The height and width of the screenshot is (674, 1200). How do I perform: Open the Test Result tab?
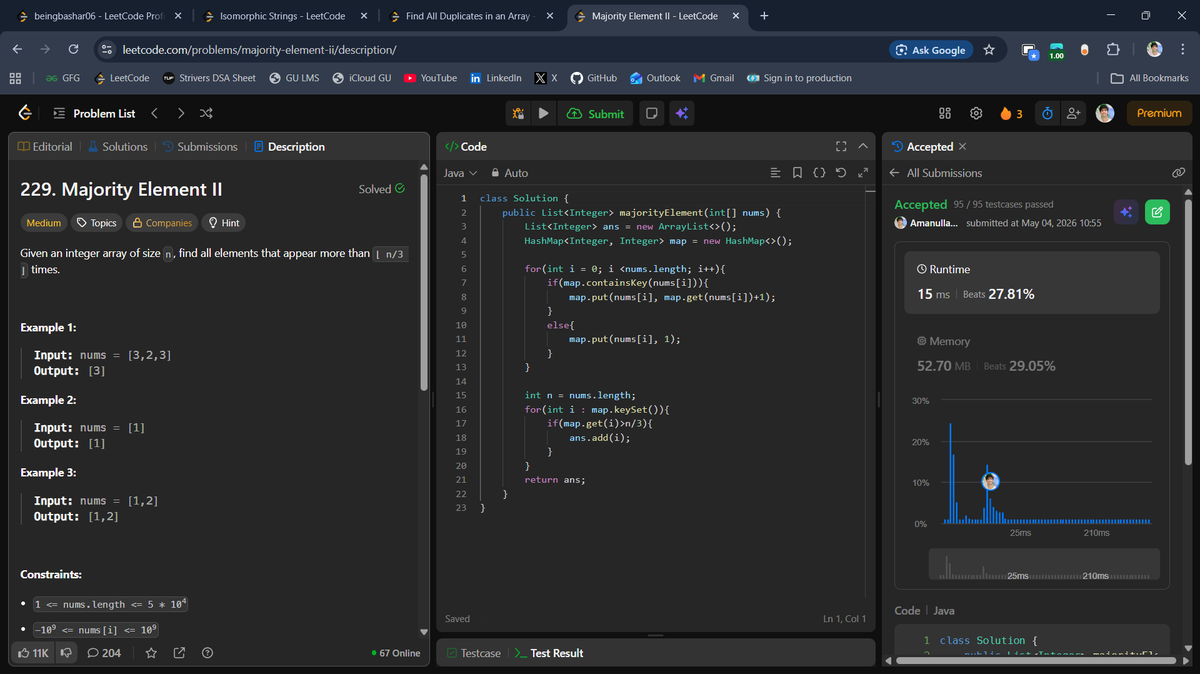(x=549, y=653)
